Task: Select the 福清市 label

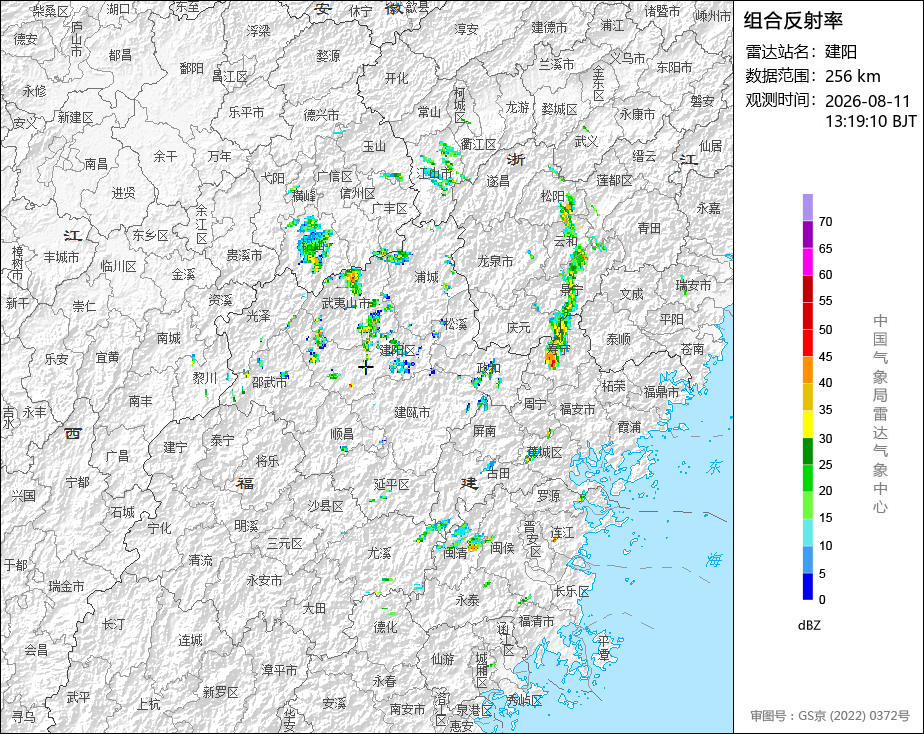Action: pos(536,621)
